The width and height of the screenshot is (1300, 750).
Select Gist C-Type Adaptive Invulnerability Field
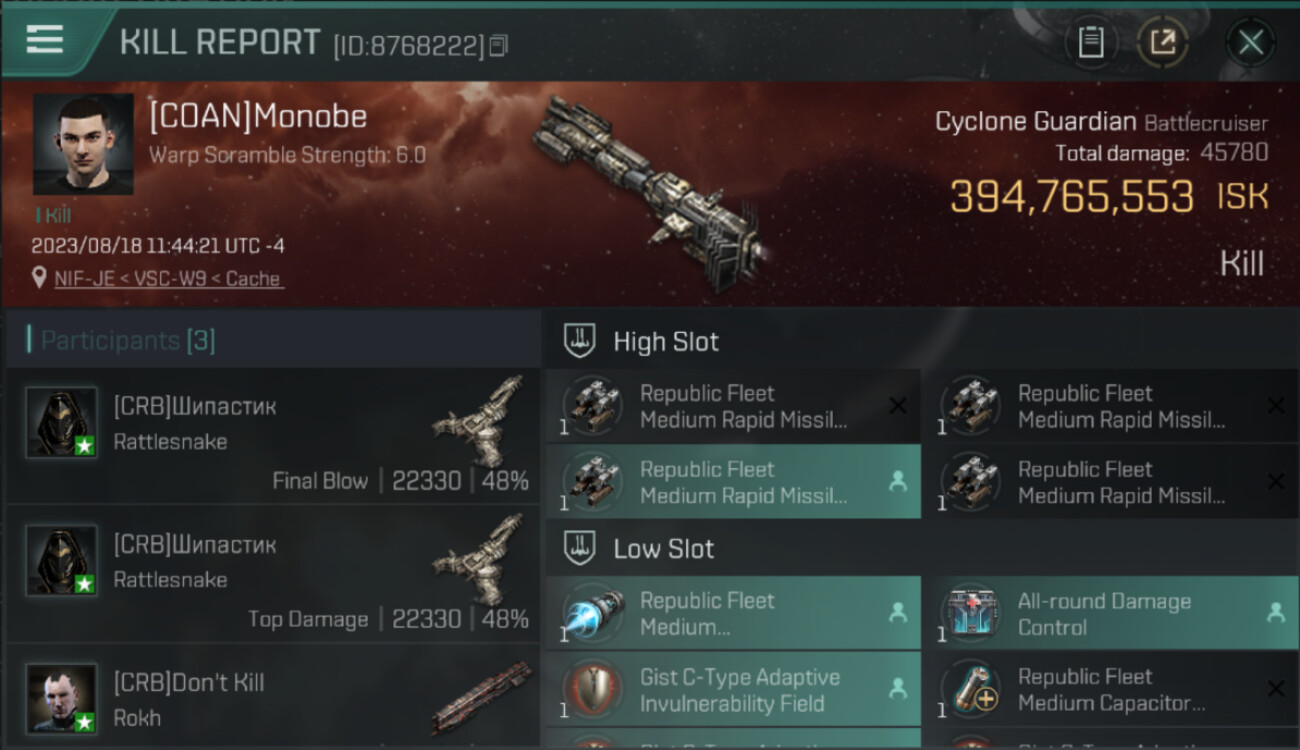click(x=733, y=690)
